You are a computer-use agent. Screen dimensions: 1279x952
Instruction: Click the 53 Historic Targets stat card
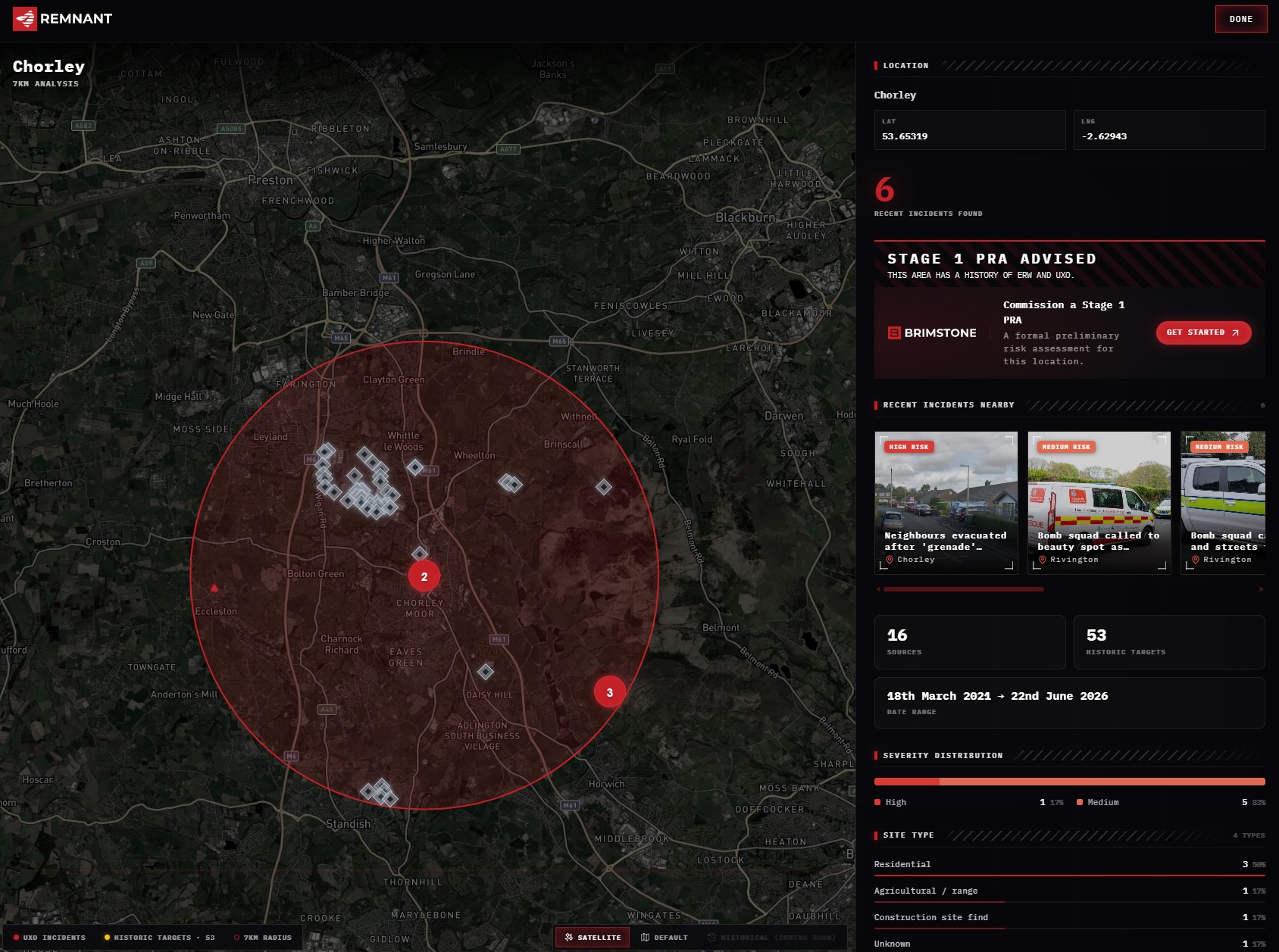click(x=1169, y=642)
